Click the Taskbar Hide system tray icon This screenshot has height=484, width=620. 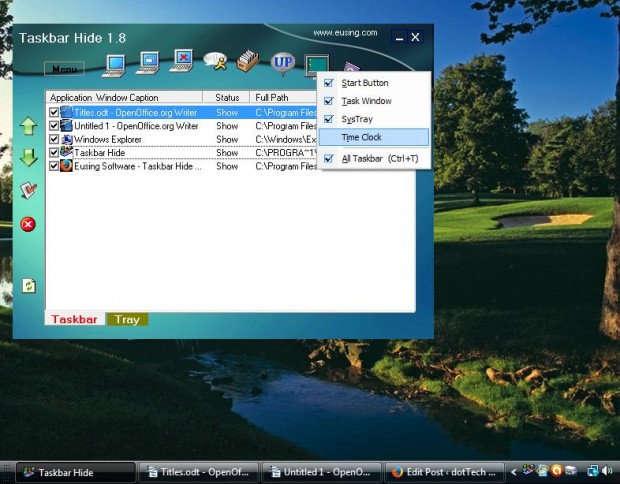[528, 470]
